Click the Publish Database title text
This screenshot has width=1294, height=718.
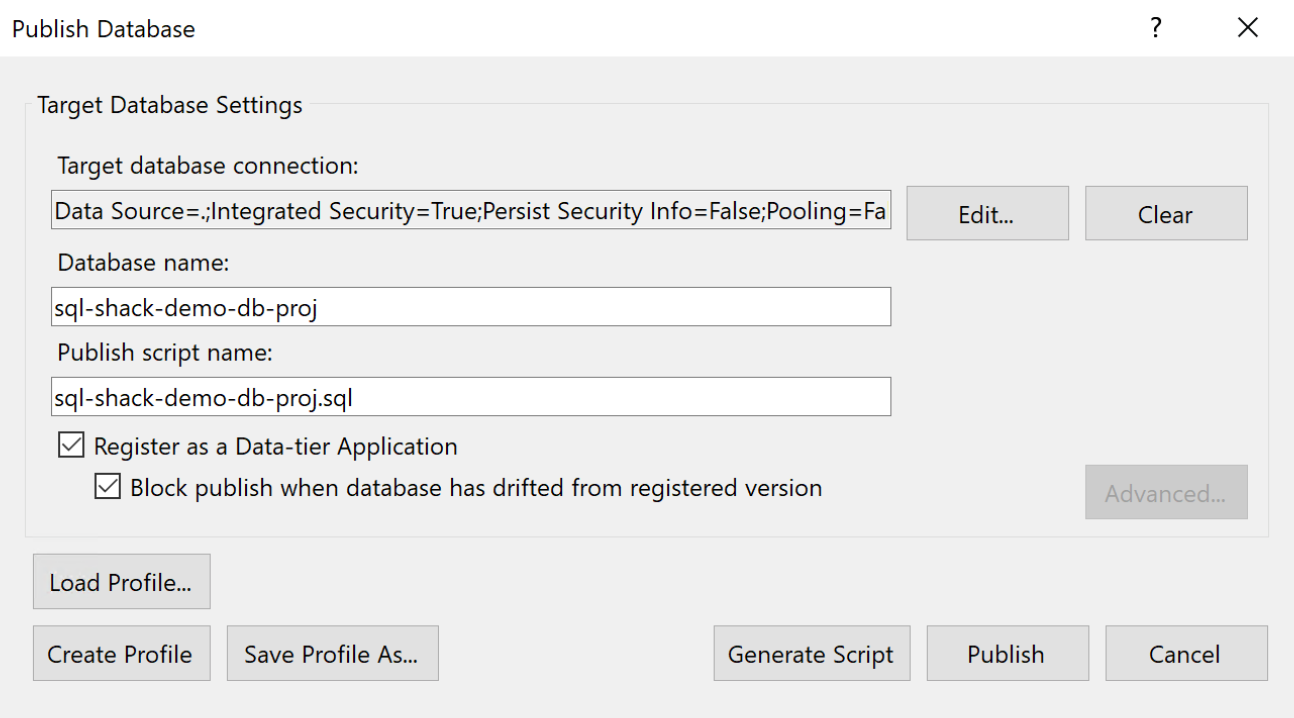click(x=102, y=28)
